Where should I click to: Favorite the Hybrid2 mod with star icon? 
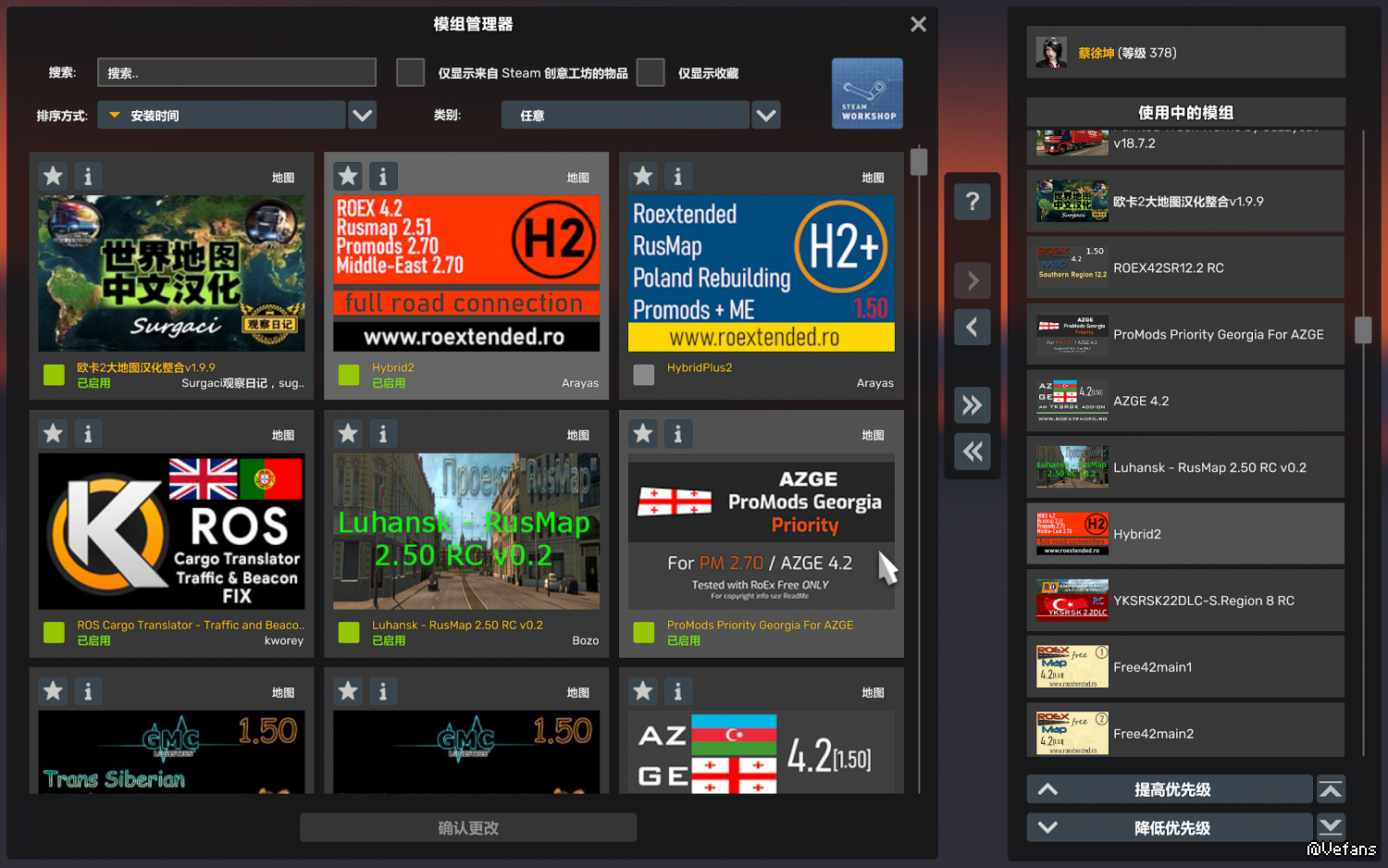(x=348, y=176)
